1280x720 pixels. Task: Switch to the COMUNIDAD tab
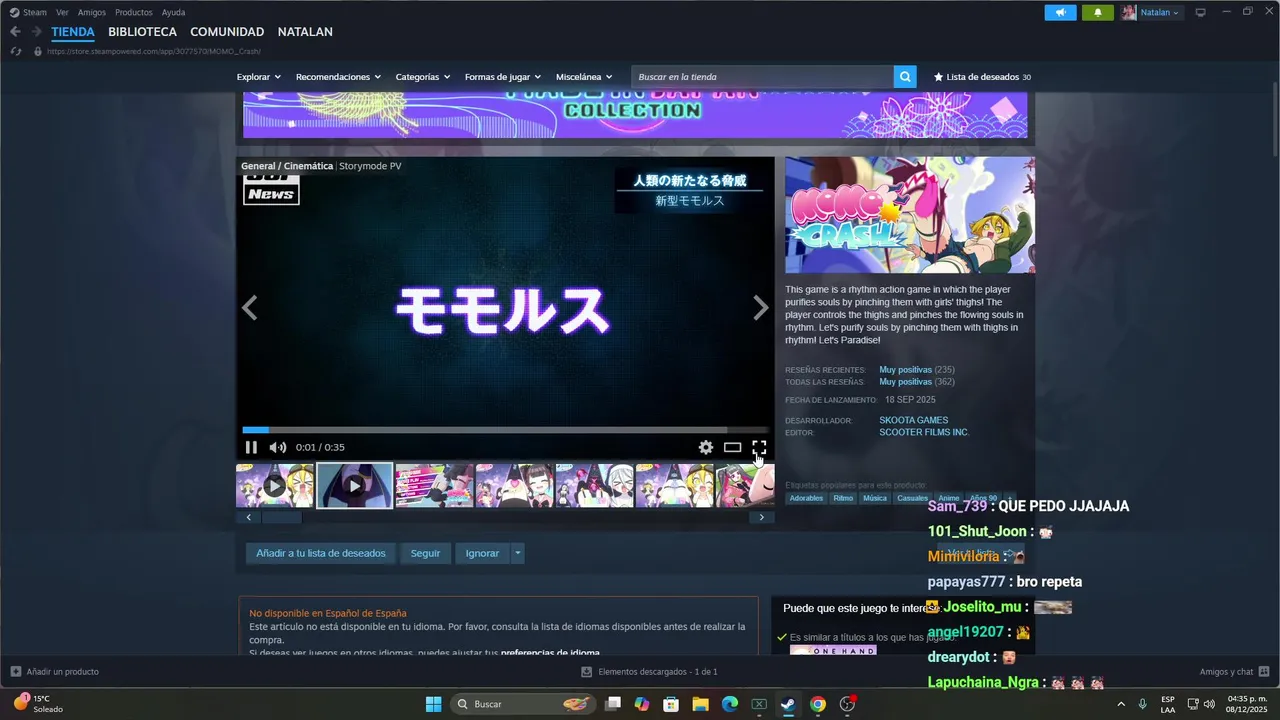click(x=227, y=32)
